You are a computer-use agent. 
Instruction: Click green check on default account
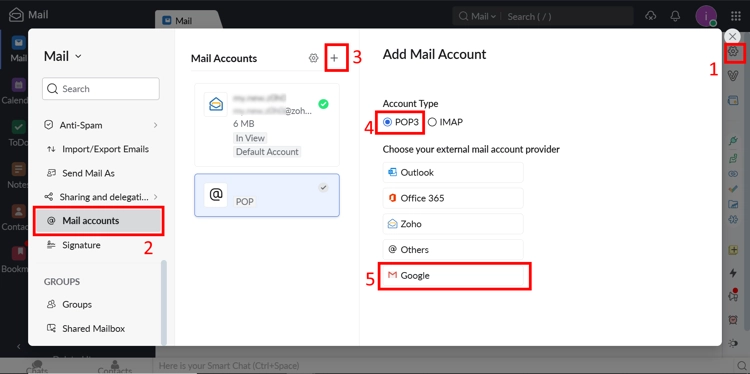[323, 104]
